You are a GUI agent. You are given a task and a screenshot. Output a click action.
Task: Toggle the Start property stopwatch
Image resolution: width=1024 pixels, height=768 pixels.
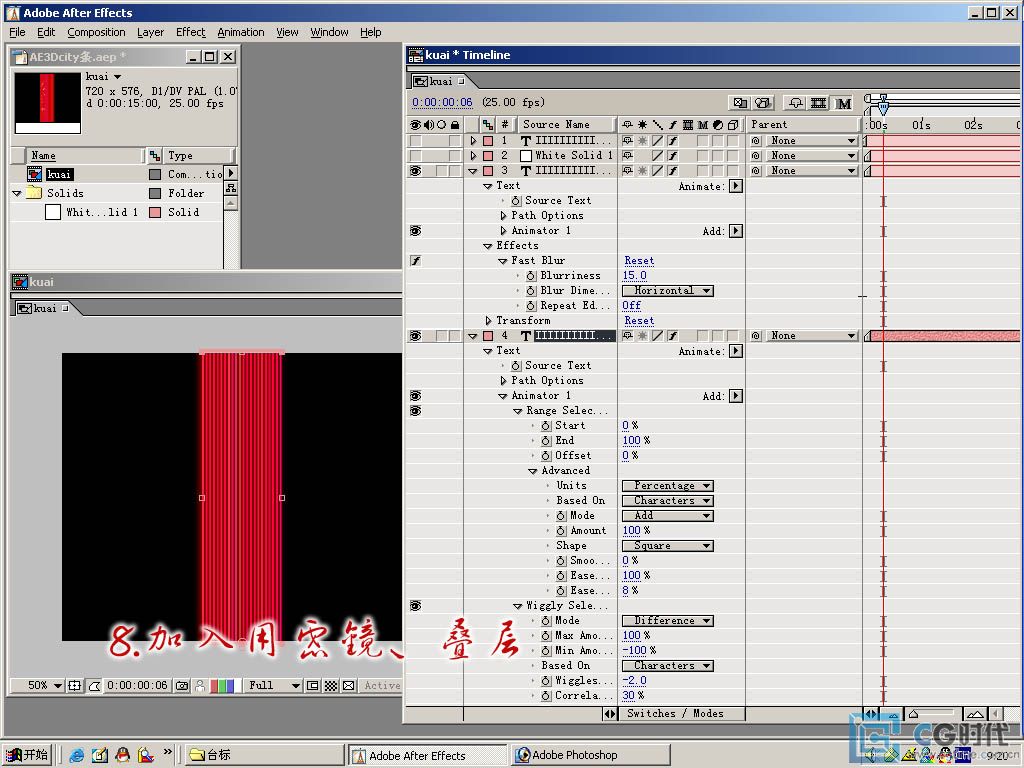point(546,426)
